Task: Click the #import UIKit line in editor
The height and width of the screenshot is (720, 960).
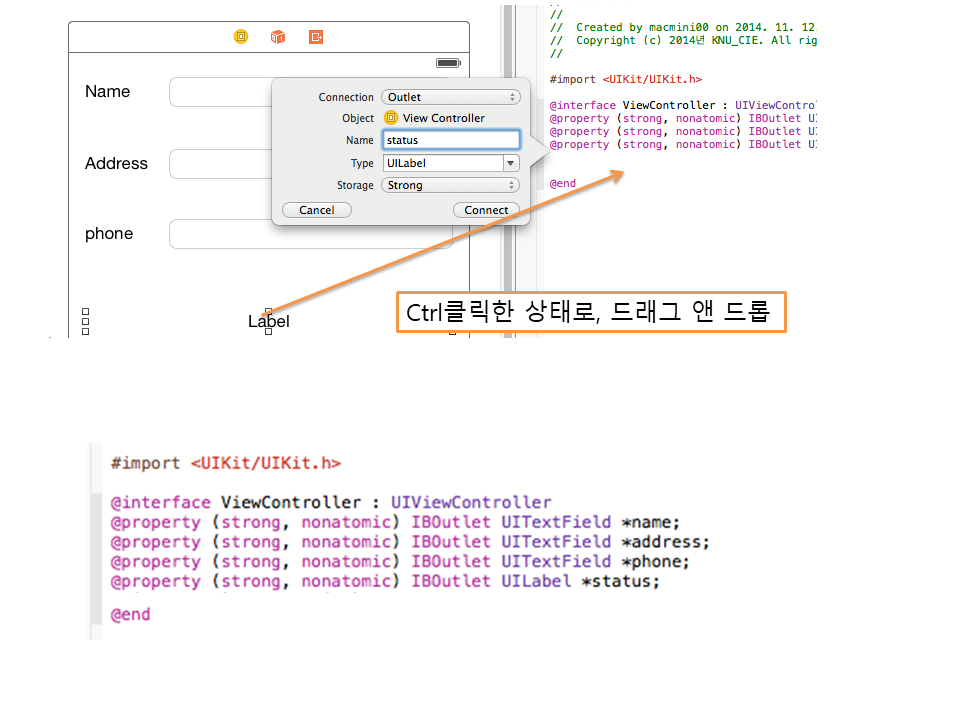Action: [x=626, y=79]
